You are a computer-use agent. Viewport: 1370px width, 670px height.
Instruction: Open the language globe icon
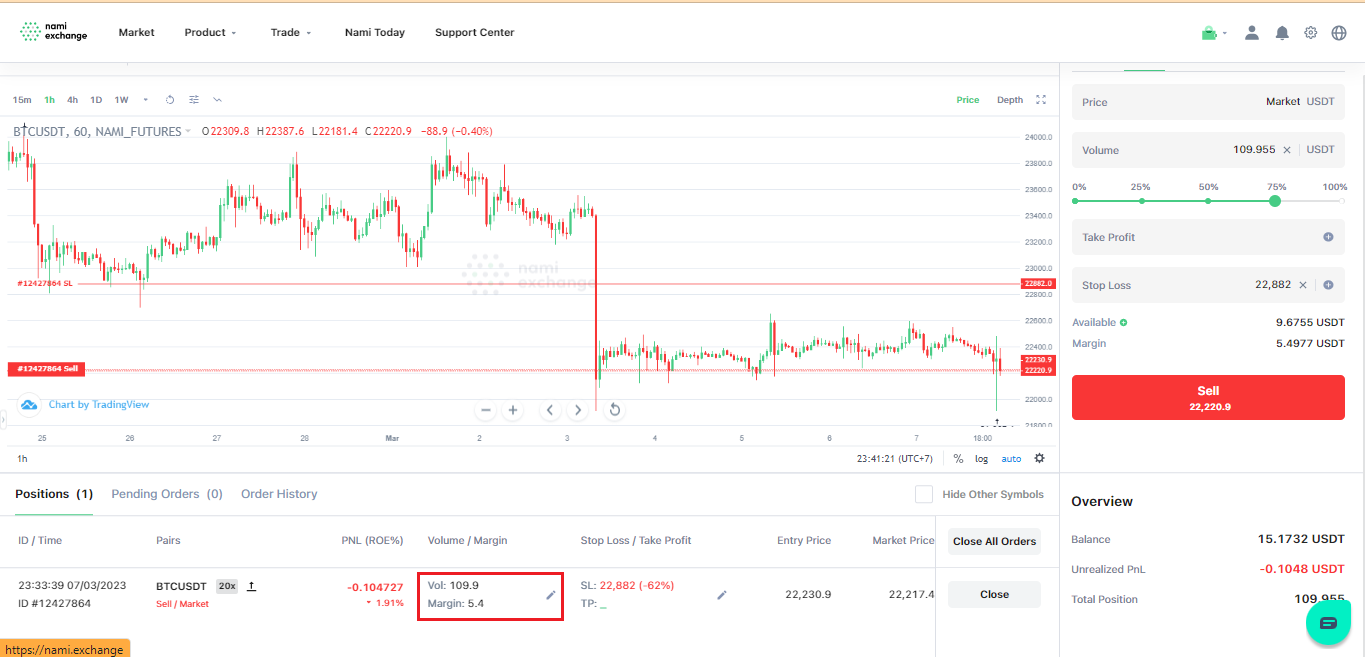(x=1339, y=33)
